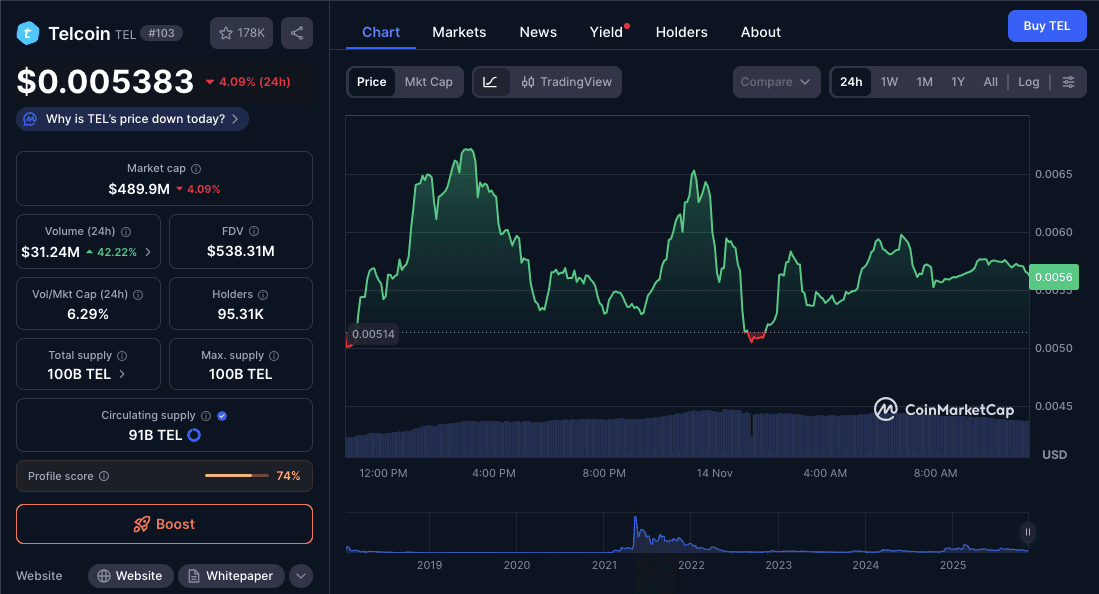Viewport: 1099px width, 594px height.
Task: Expand the chevron next to the Whitepaper button
Action: [x=300, y=575]
